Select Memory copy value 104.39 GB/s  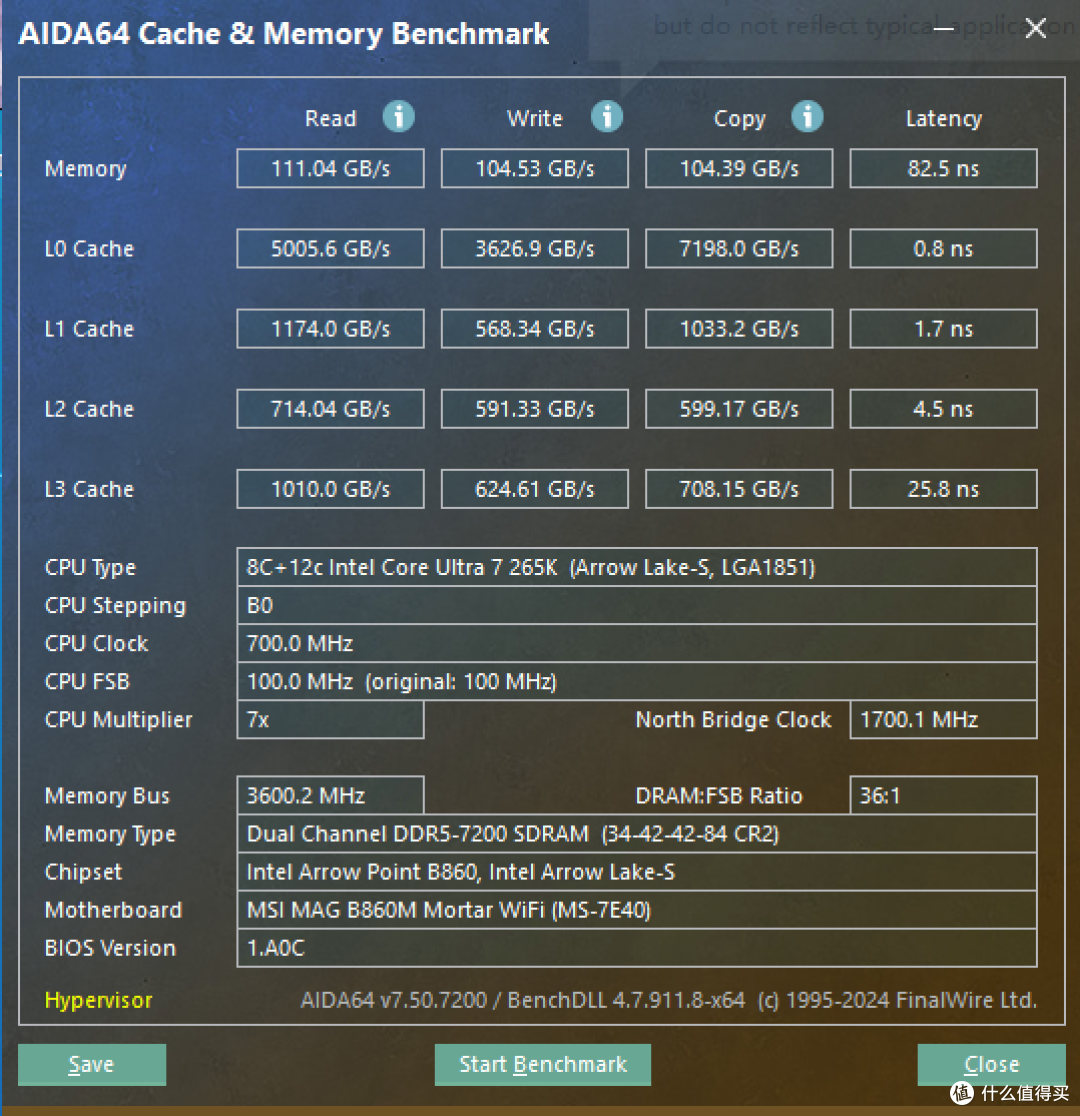(739, 169)
